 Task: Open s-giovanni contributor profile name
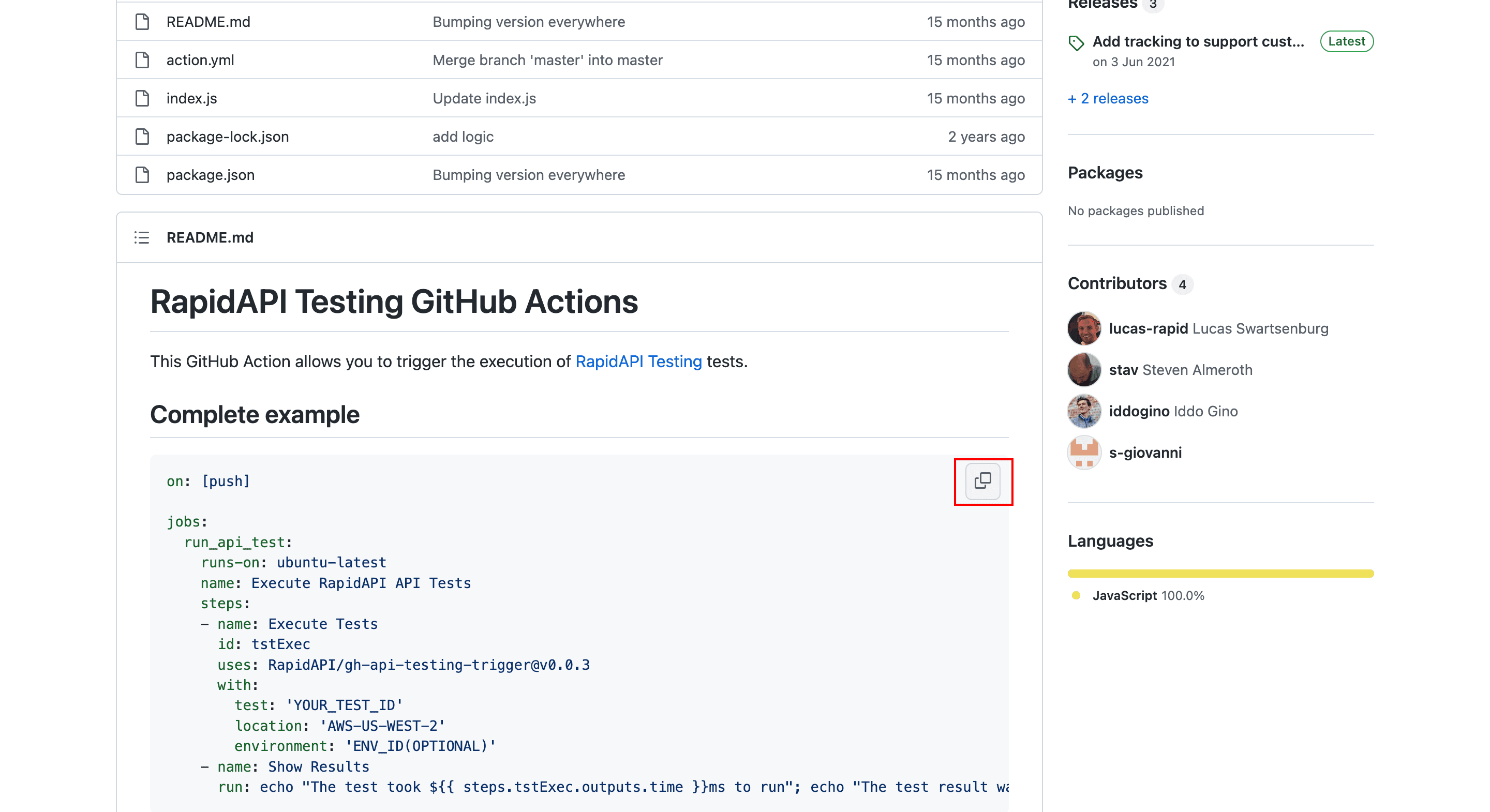tap(1145, 453)
